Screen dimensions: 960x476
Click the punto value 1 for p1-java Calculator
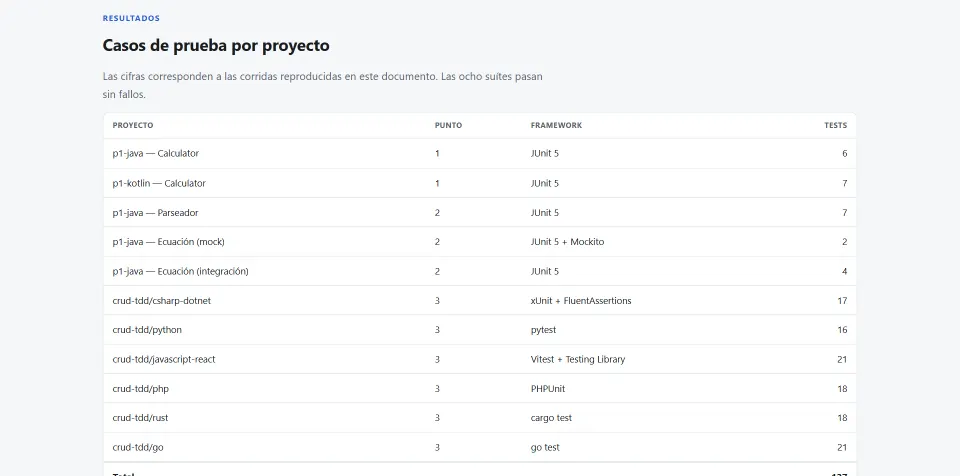click(437, 154)
